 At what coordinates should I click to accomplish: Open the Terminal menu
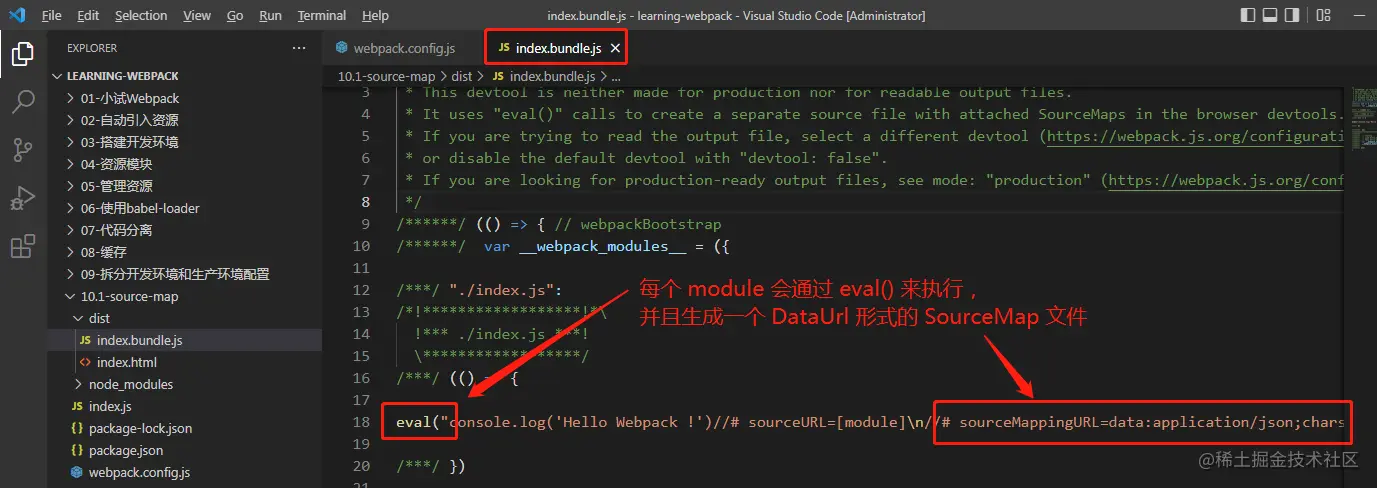[x=322, y=16]
